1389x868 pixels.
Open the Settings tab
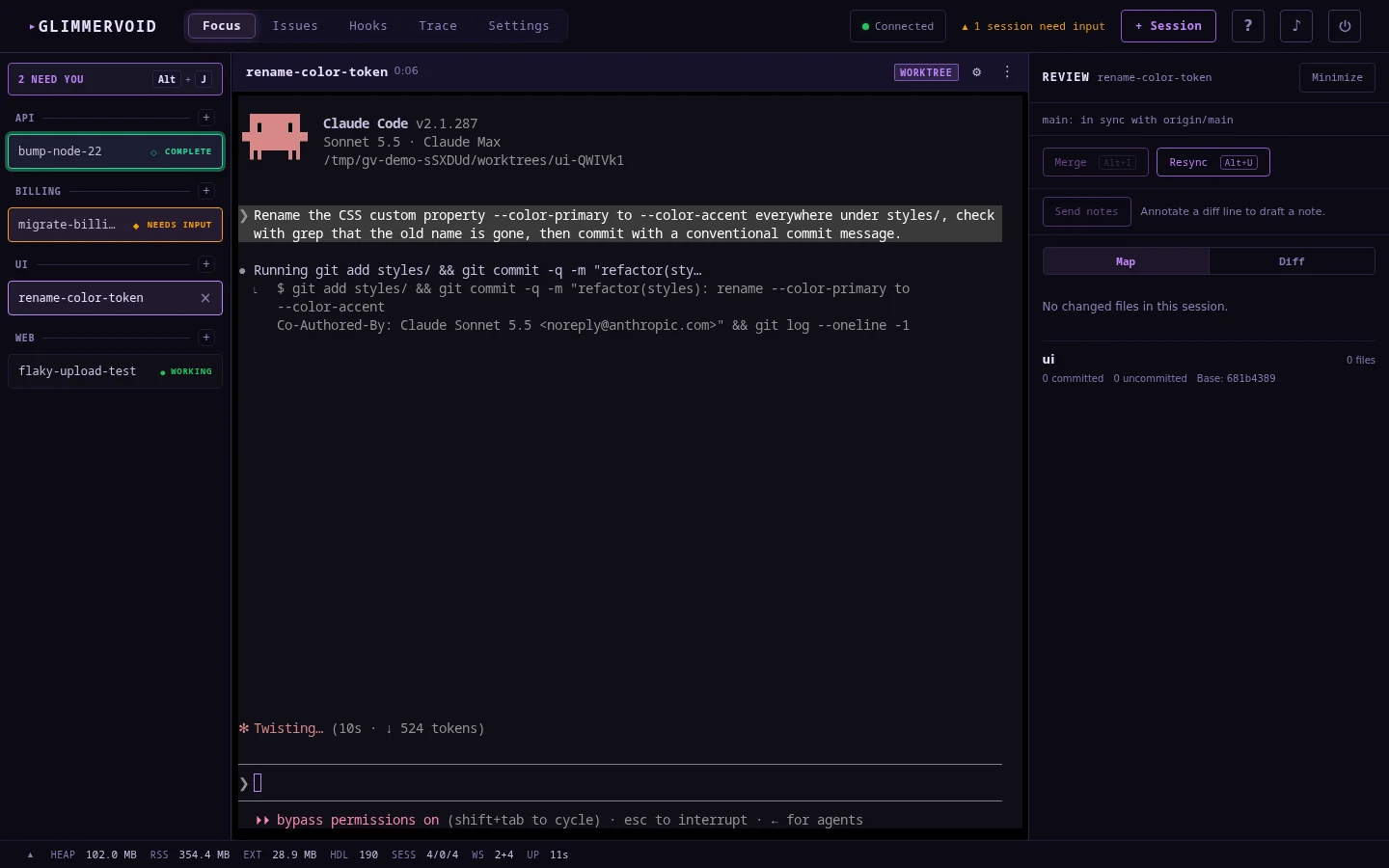click(519, 26)
